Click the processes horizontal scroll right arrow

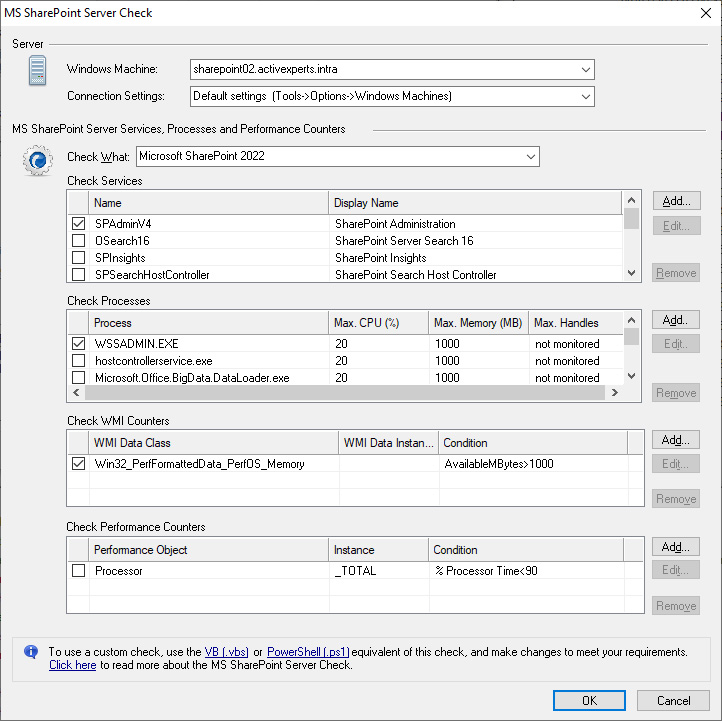pos(614,393)
